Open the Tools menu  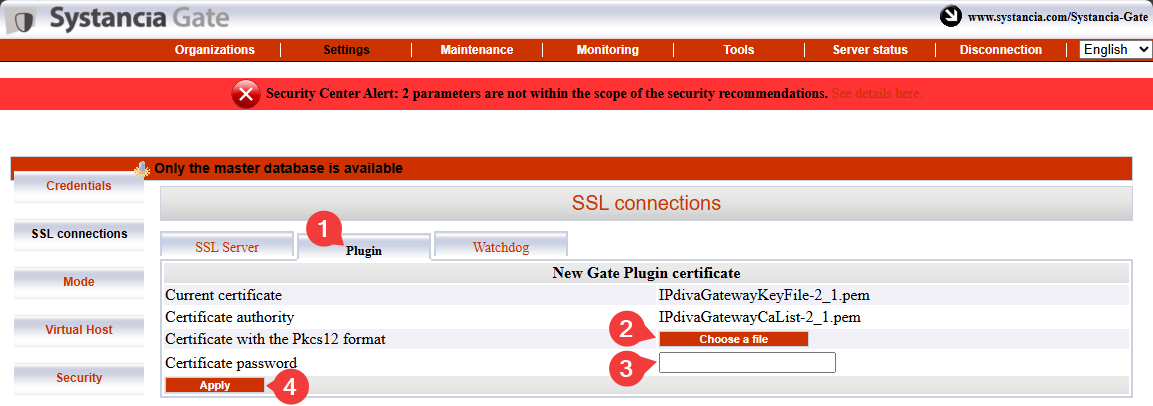738,50
